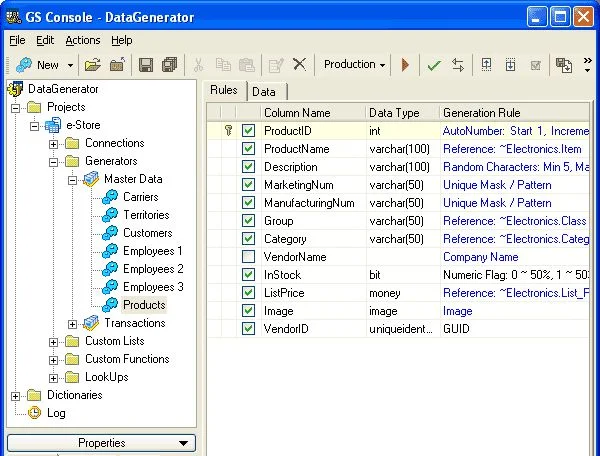
Task: Click the Data Type column header
Action: pos(403,113)
